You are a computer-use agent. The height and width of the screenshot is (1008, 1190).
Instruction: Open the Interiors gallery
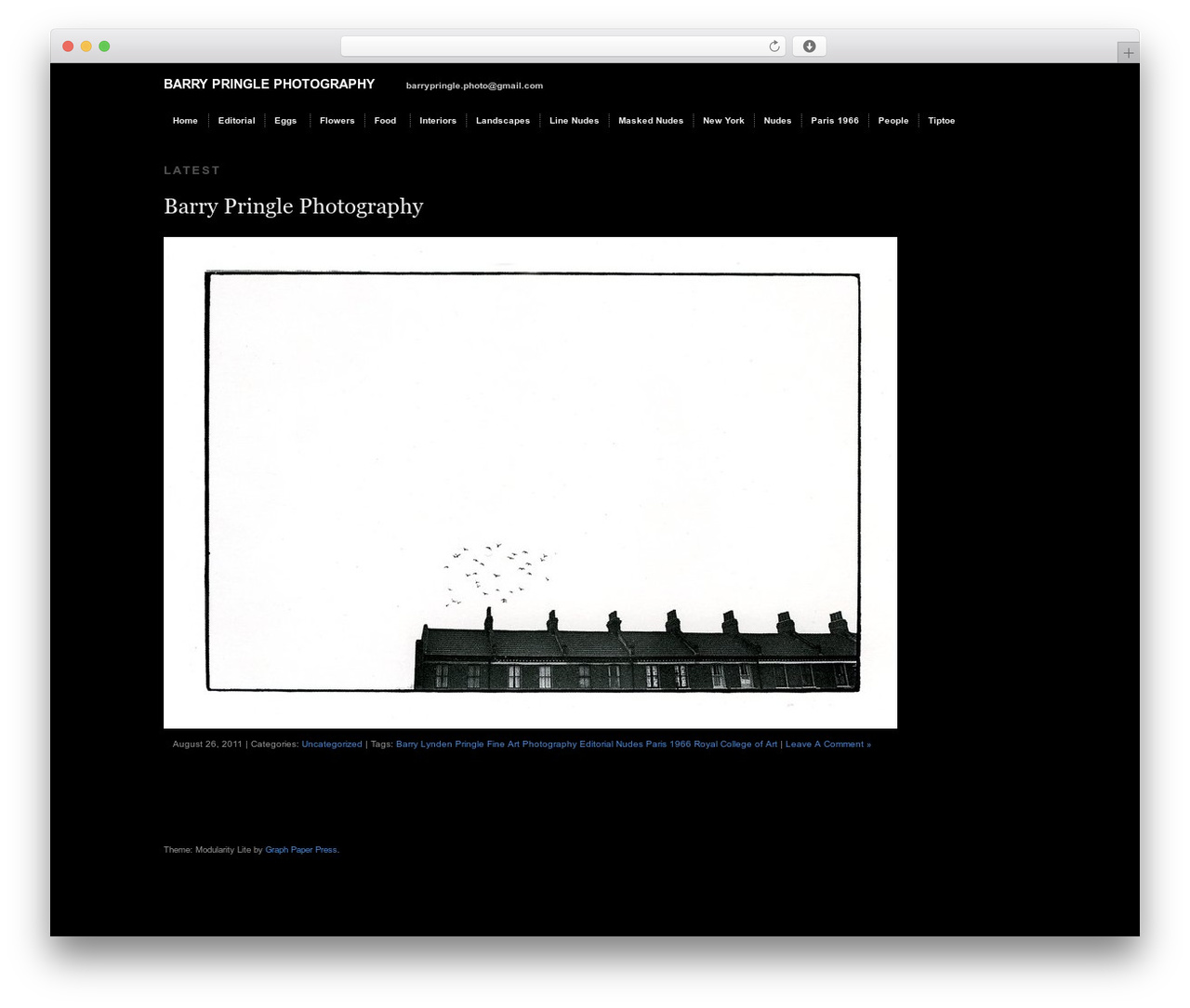[x=438, y=121]
